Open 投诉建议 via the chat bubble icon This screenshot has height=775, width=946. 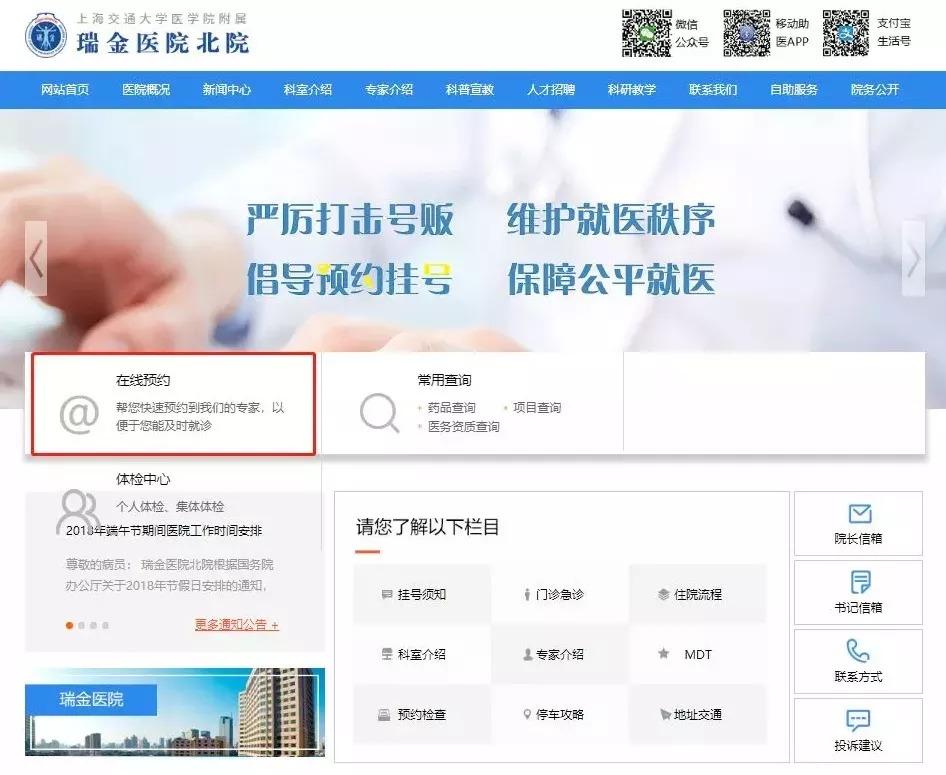[x=857, y=722]
